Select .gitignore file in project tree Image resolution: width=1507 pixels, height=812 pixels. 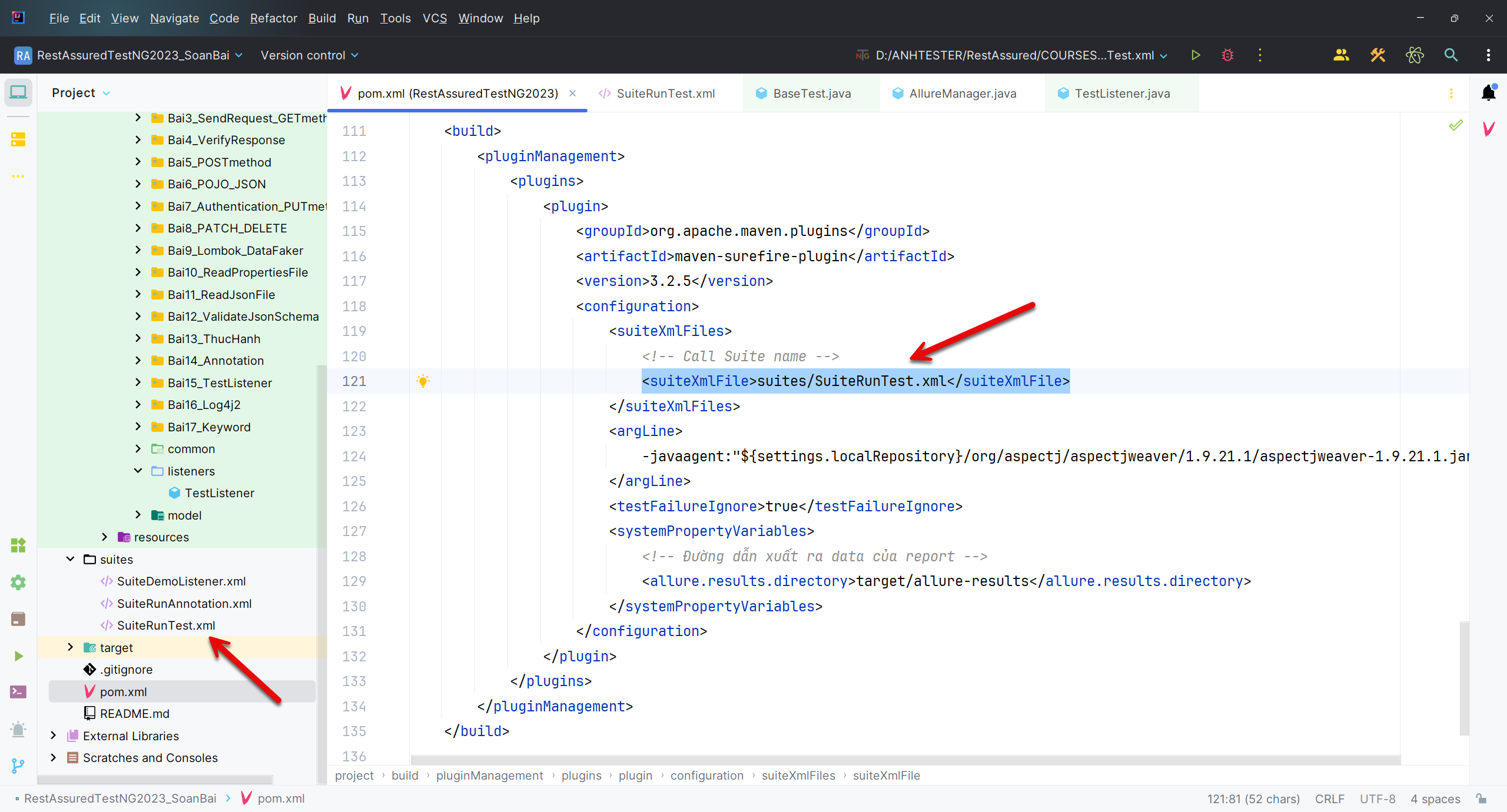[x=126, y=669]
